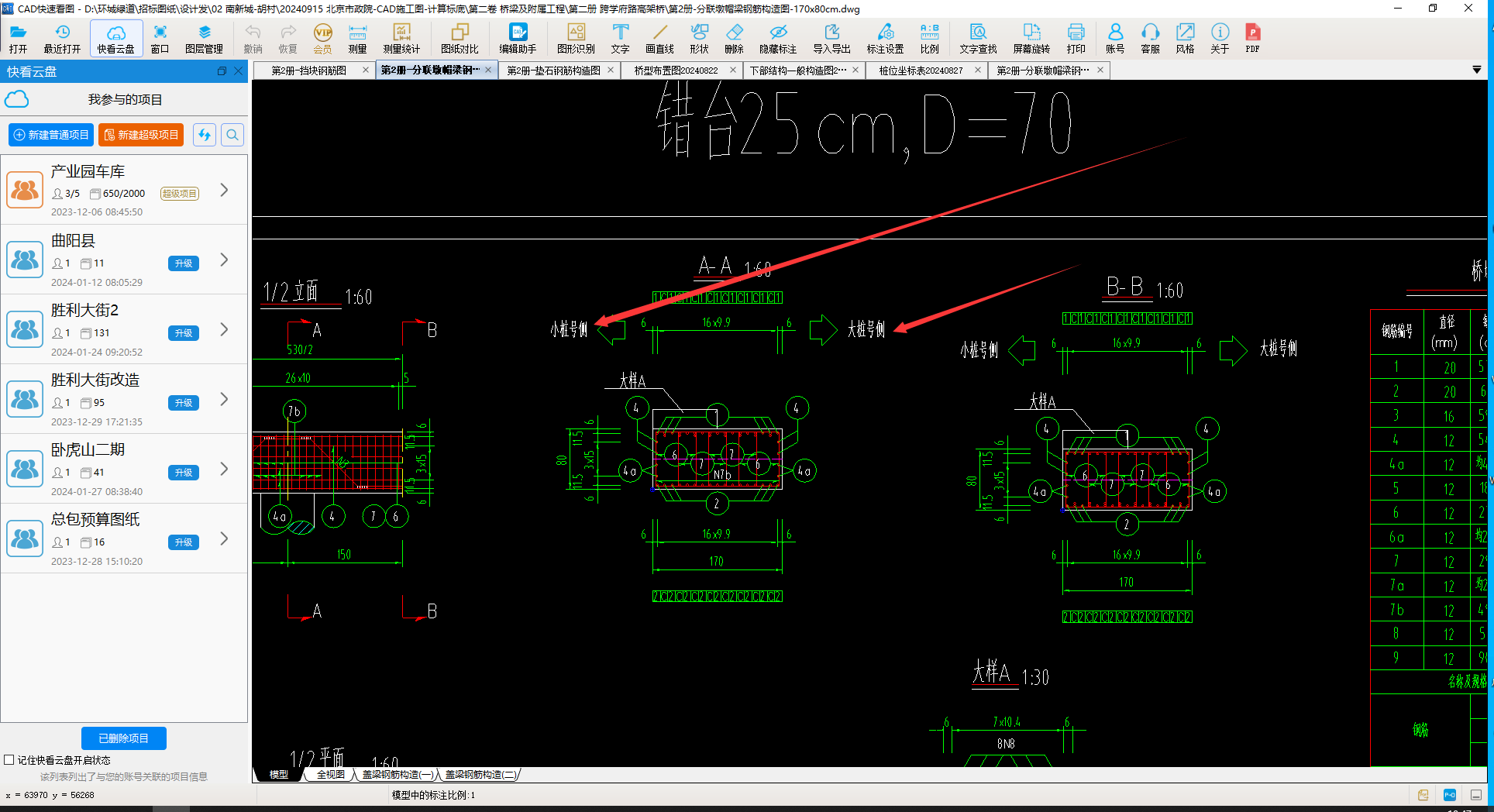Expand the 卧虎山二期 project chevron

click(x=224, y=469)
